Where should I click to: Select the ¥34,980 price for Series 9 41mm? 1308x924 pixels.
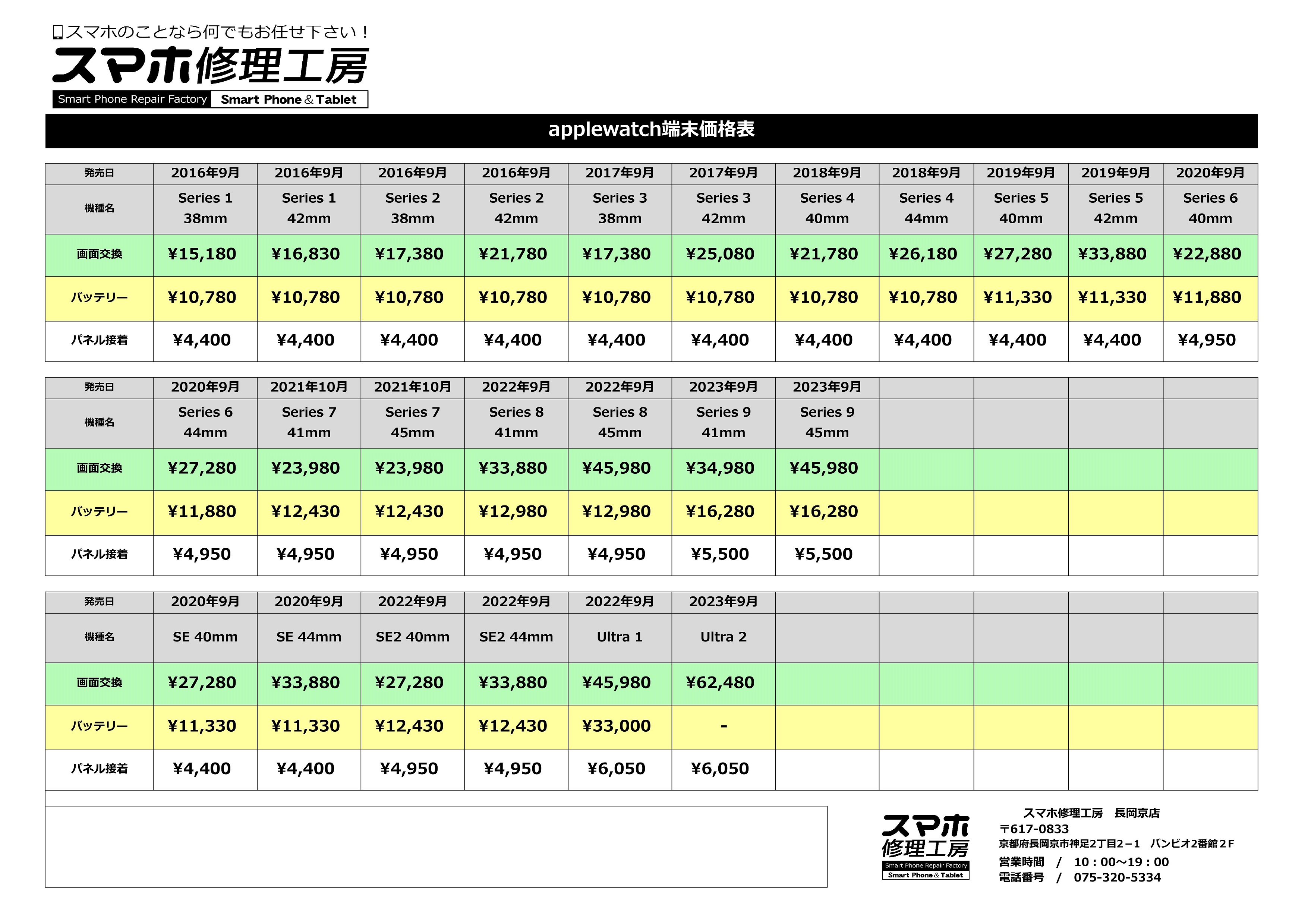click(720, 468)
